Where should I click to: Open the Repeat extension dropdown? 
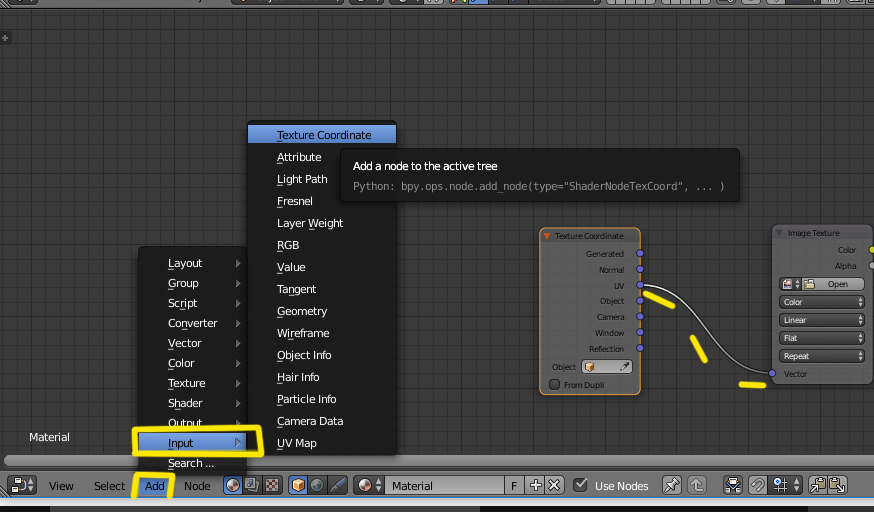[x=822, y=356]
